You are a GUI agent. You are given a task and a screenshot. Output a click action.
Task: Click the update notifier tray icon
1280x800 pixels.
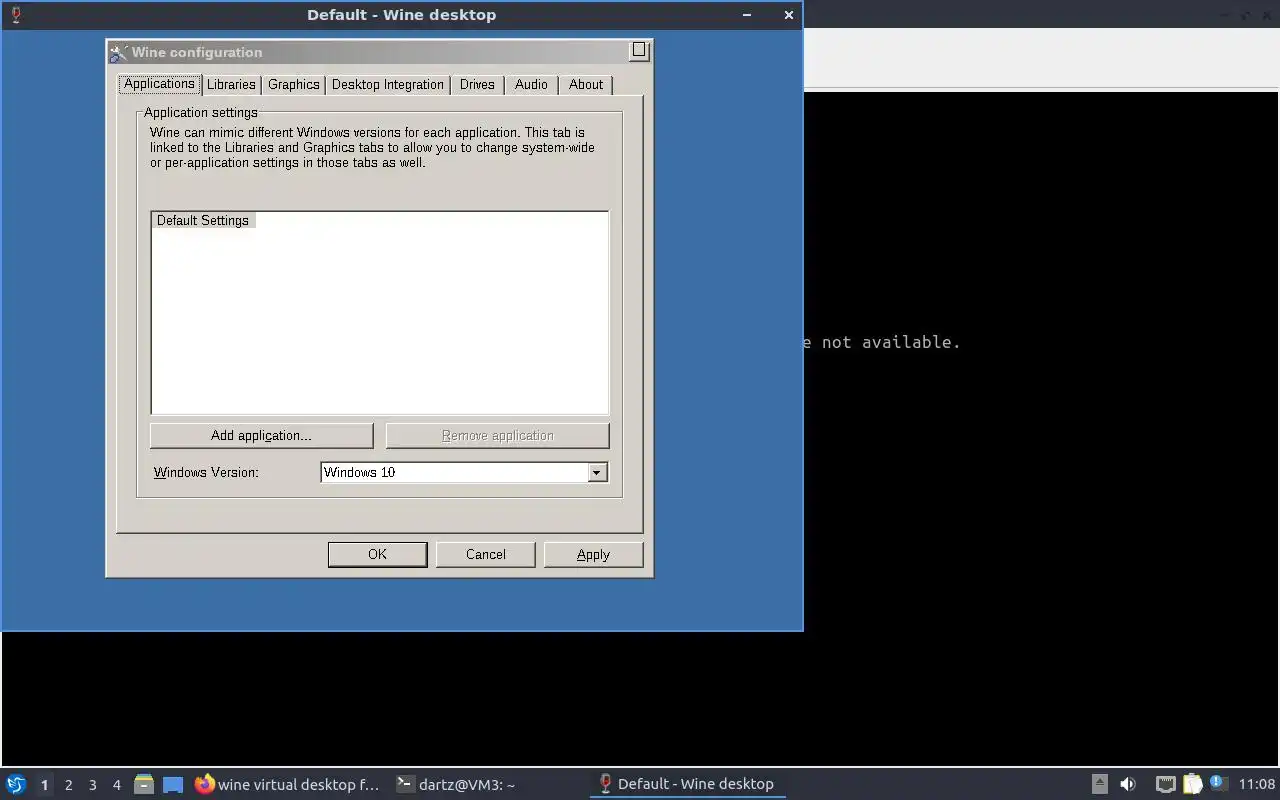tap(1217, 783)
